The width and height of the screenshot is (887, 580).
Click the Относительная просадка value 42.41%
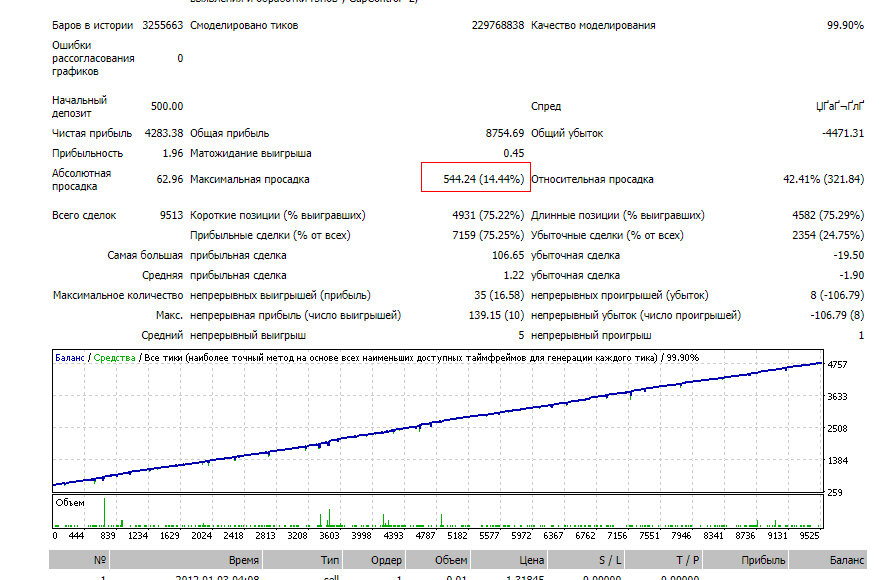point(824,179)
